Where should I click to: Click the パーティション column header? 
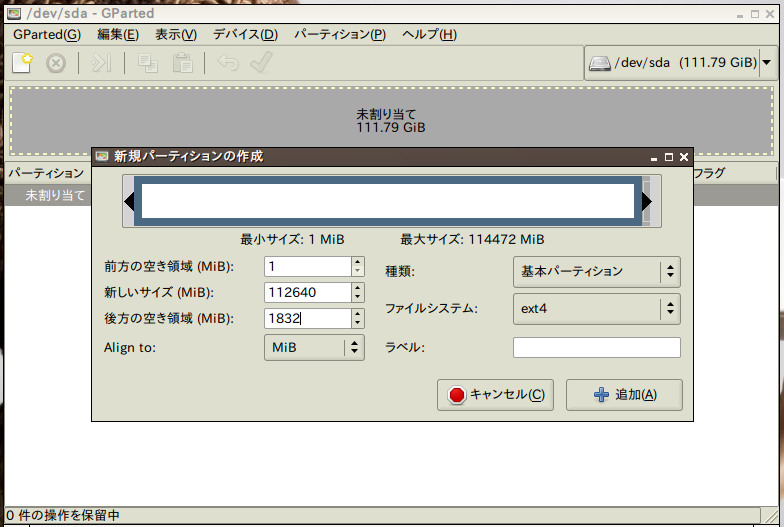pos(46,174)
